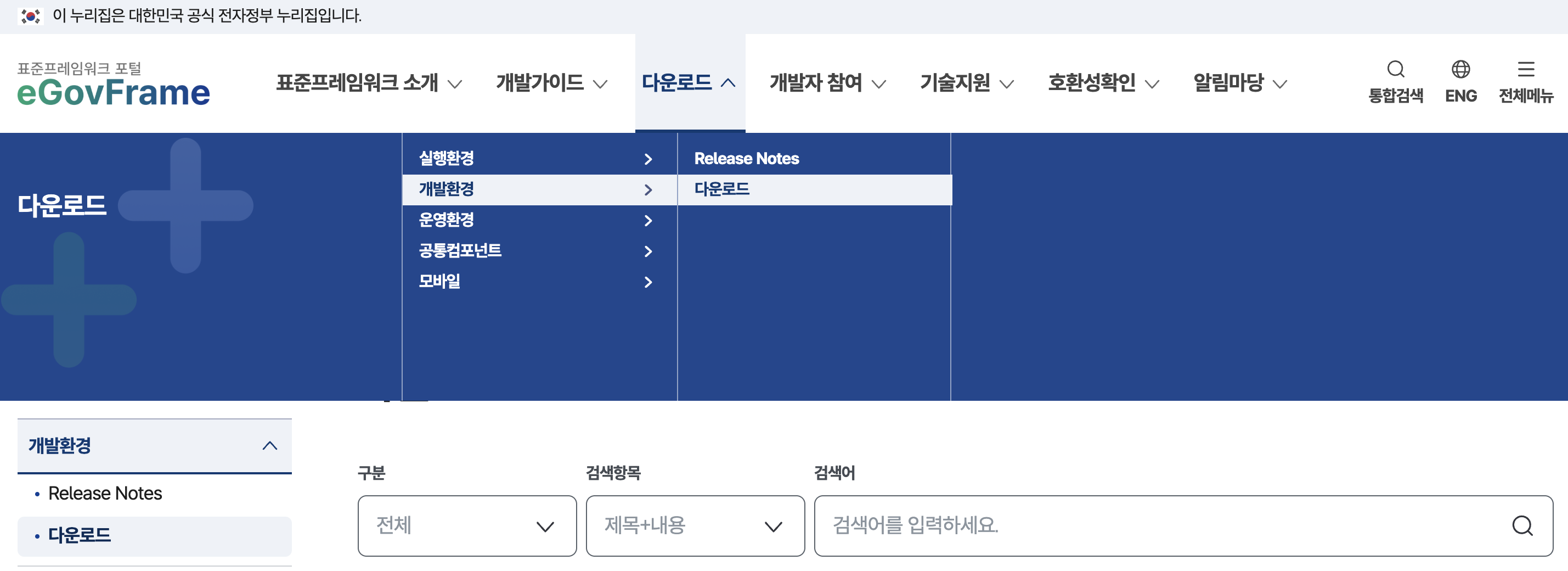Viewport: 1568px width, 571px height.
Task: Expand the 공통컴포넌트 submenu arrow
Action: (x=648, y=251)
